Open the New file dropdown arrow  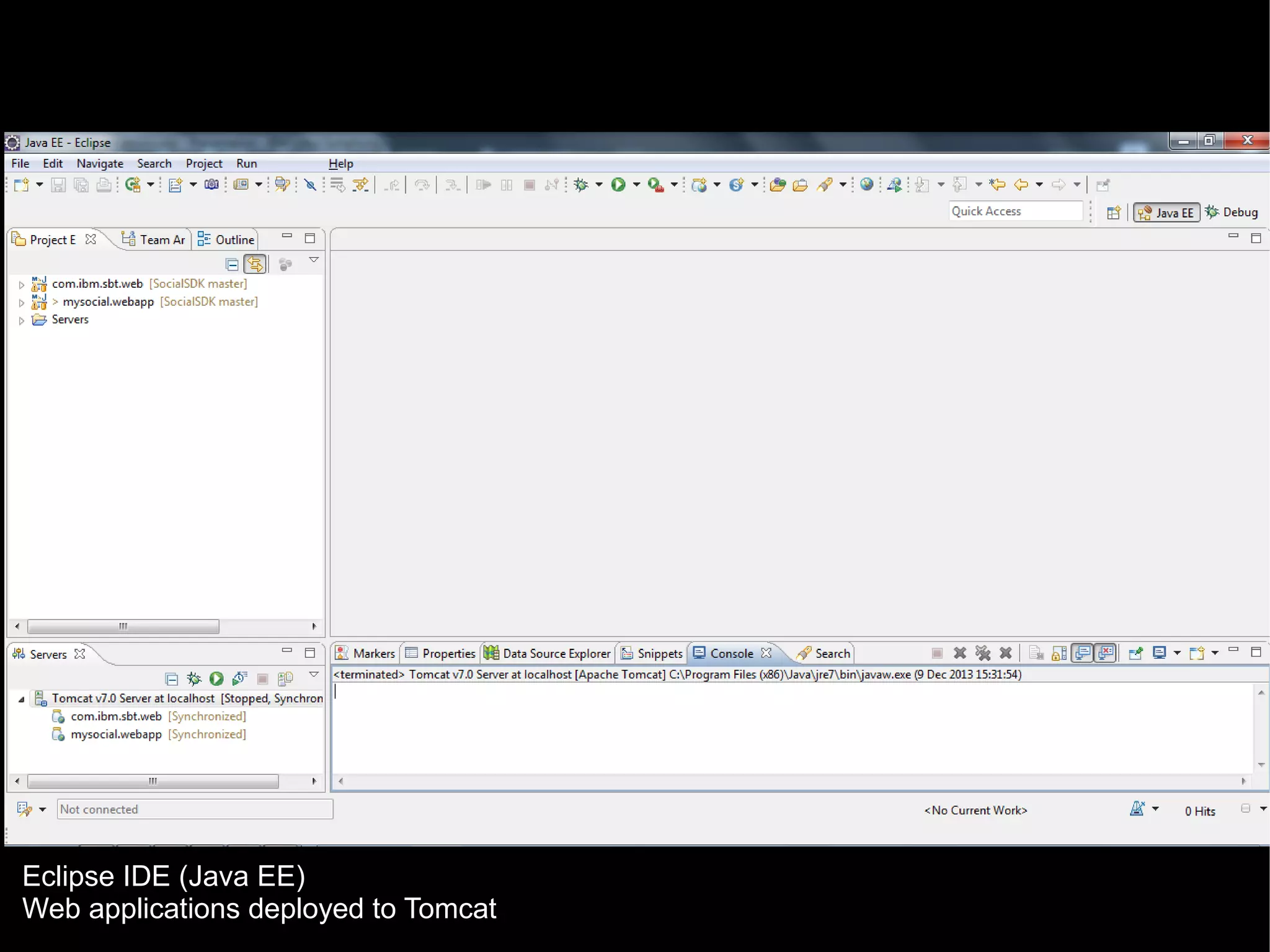[x=39, y=185]
